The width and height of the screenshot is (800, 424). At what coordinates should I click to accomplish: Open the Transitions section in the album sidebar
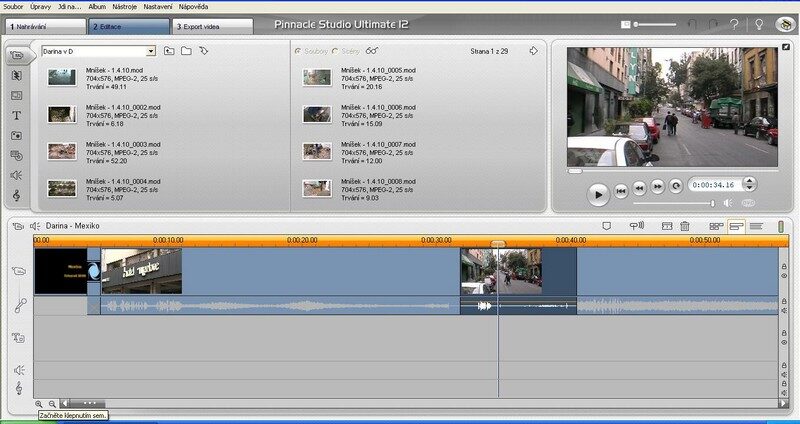coord(17,75)
